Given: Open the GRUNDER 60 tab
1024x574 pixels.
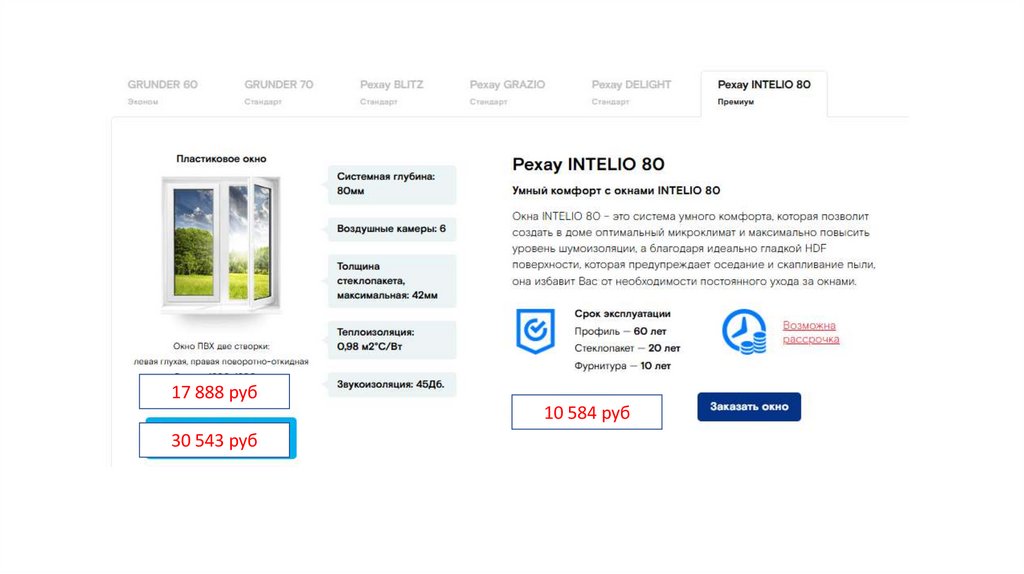Looking at the screenshot, I should click(163, 92).
